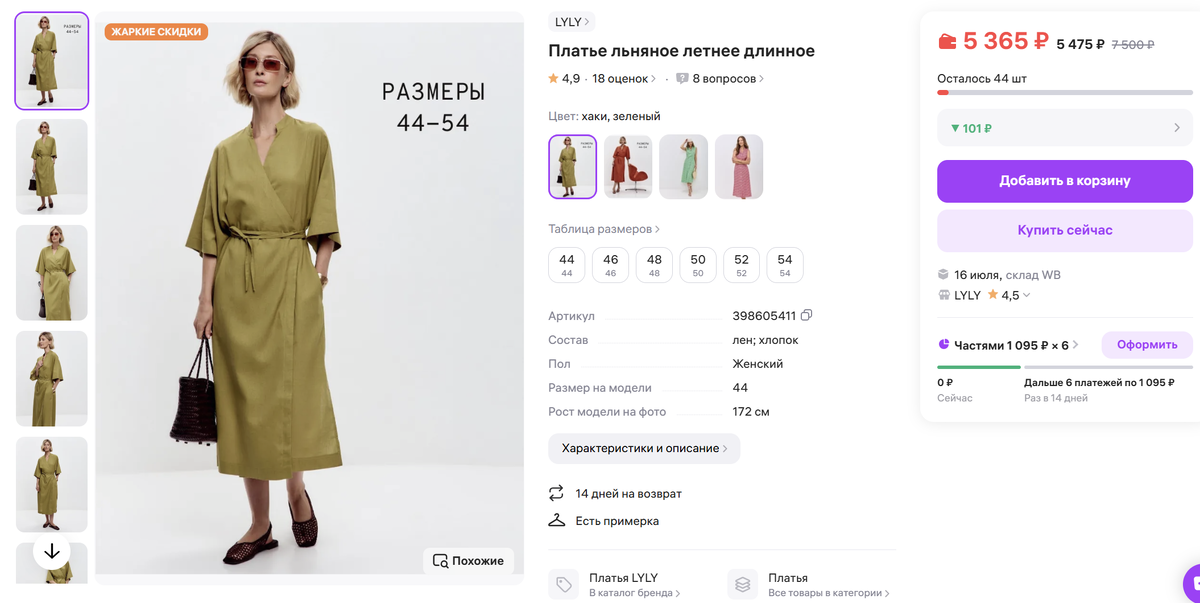
Task: Select size 50
Action: click(x=698, y=264)
